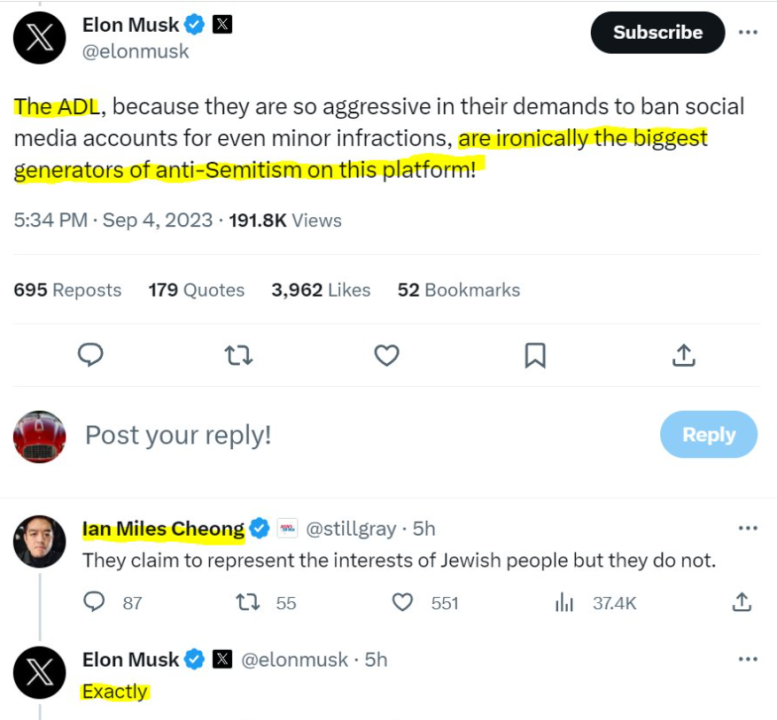Repost the main ADL post
Screen dimensions: 777x720
pos(238,355)
